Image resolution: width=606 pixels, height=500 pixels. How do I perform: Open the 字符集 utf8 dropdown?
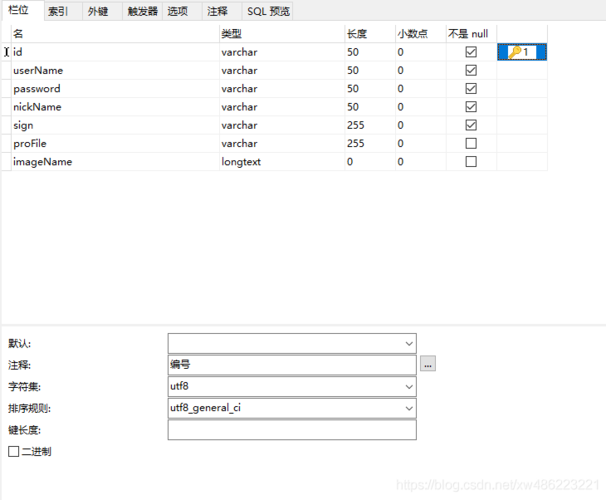[x=409, y=387]
